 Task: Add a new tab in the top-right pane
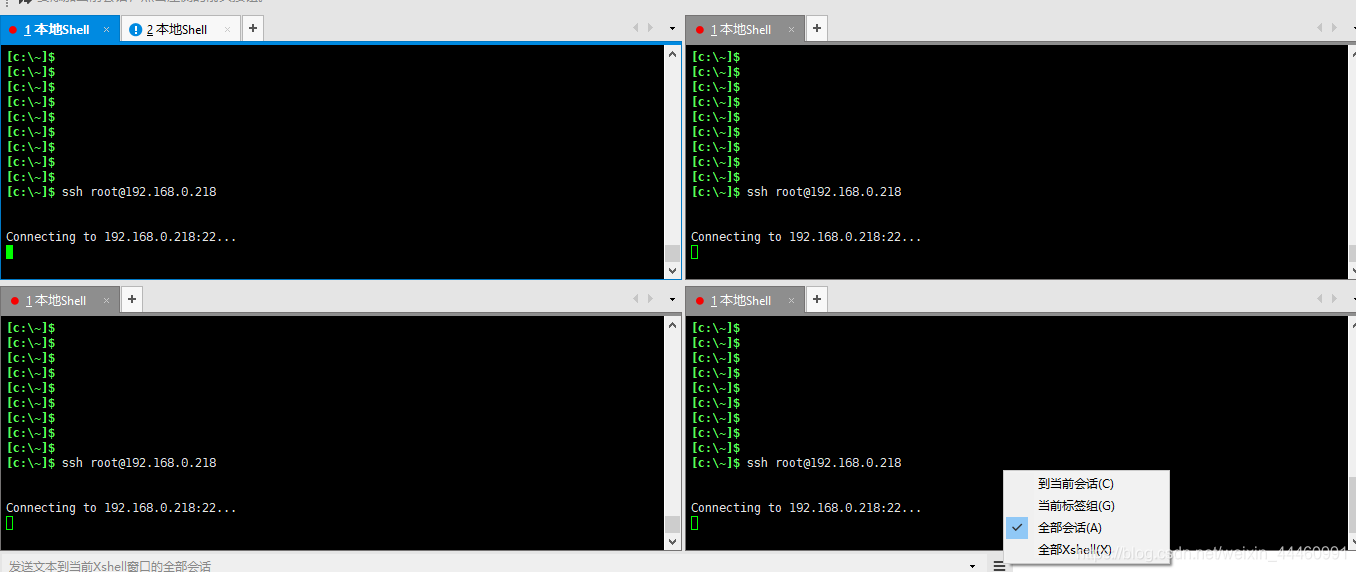tap(817, 29)
